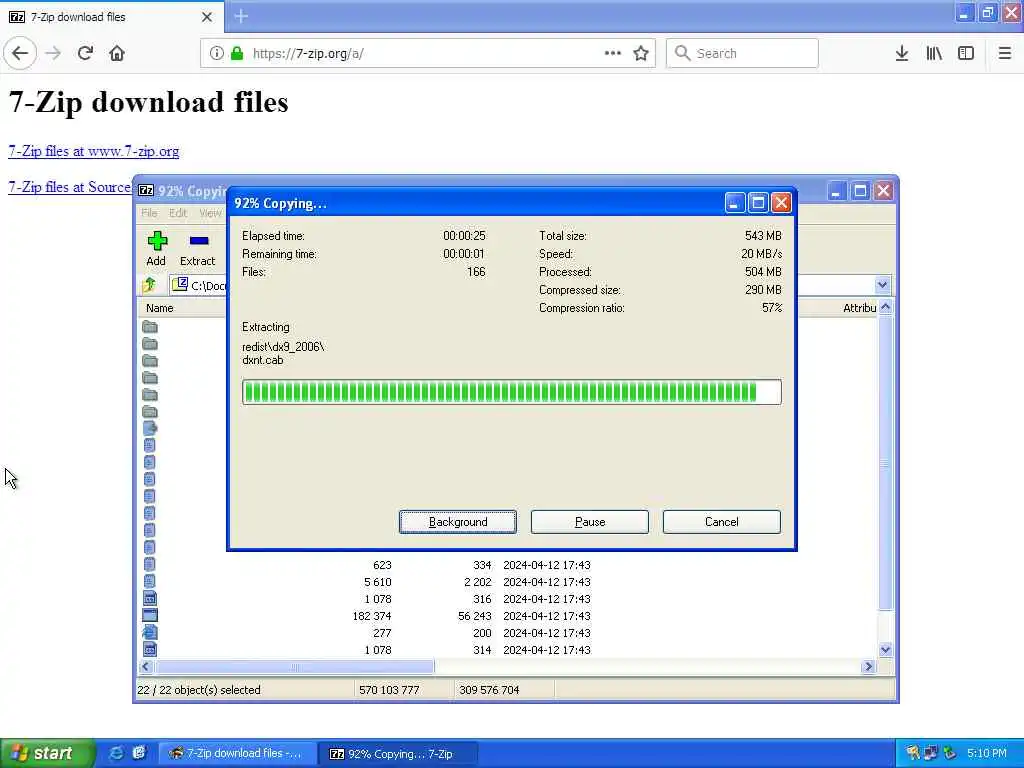
Task: Click the Attribu column header
Action: point(858,308)
